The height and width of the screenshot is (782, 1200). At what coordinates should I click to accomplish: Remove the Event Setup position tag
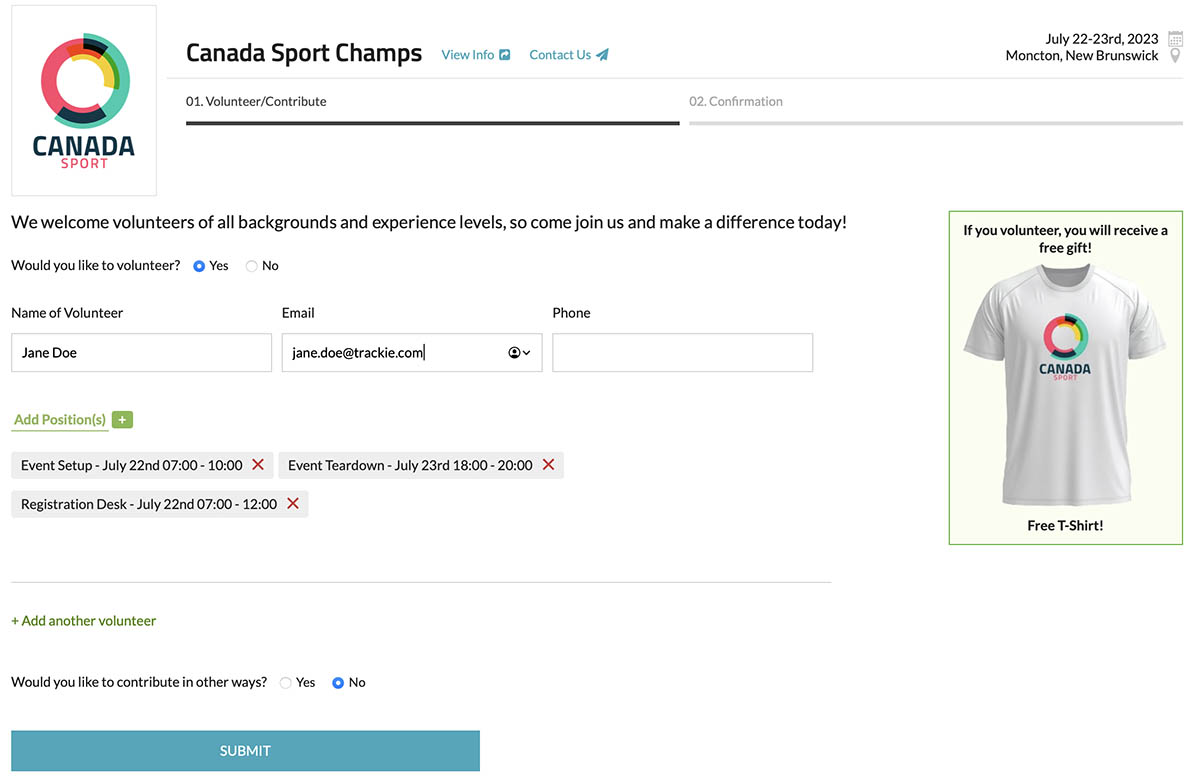(258, 465)
